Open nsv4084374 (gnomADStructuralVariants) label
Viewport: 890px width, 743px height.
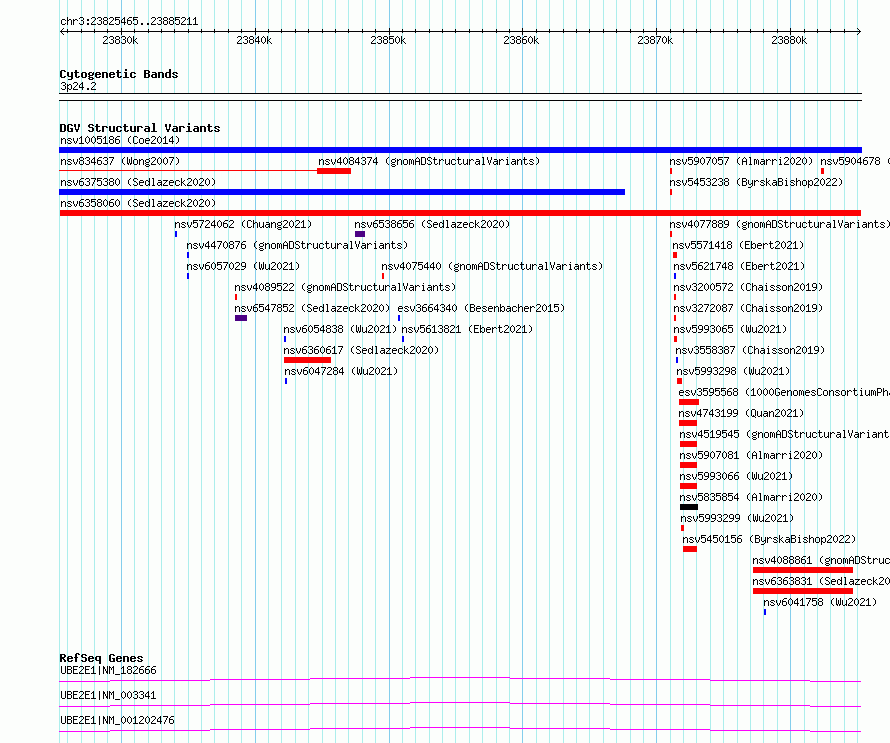[429, 161]
